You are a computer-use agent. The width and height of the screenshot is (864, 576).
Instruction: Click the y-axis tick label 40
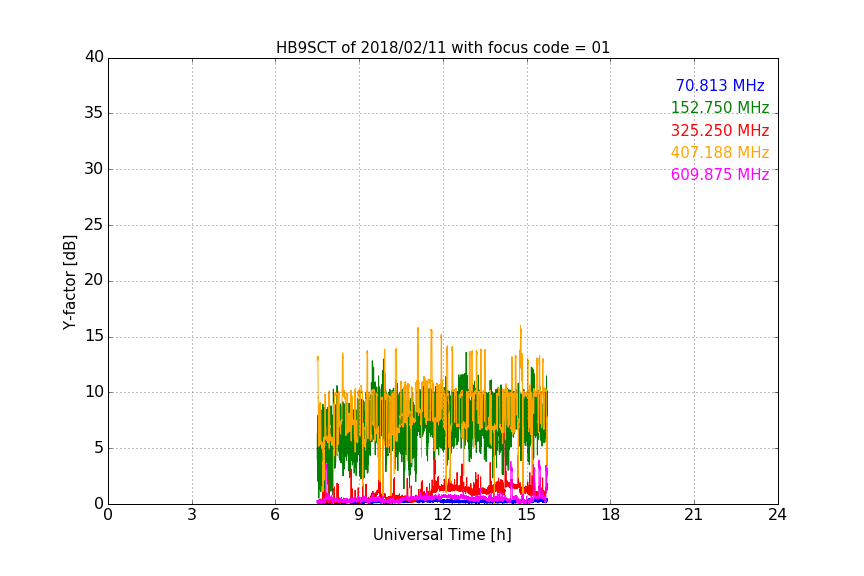94,57
